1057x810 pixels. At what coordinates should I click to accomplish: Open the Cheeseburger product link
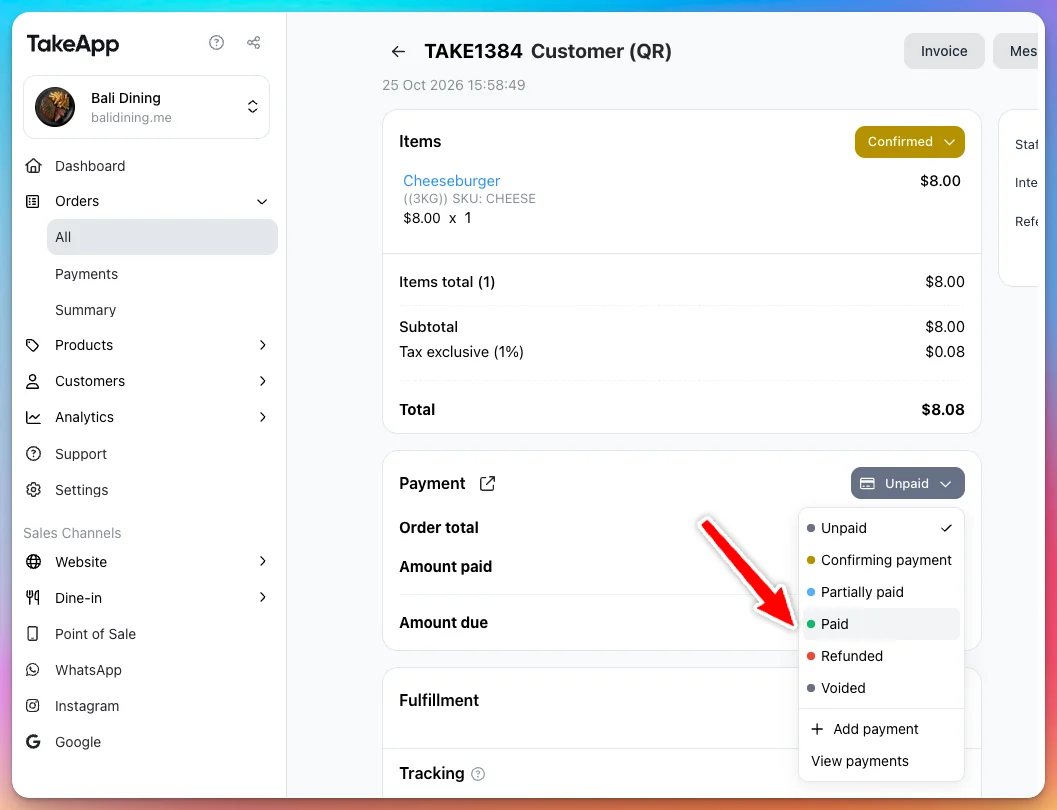[x=451, y=181]
